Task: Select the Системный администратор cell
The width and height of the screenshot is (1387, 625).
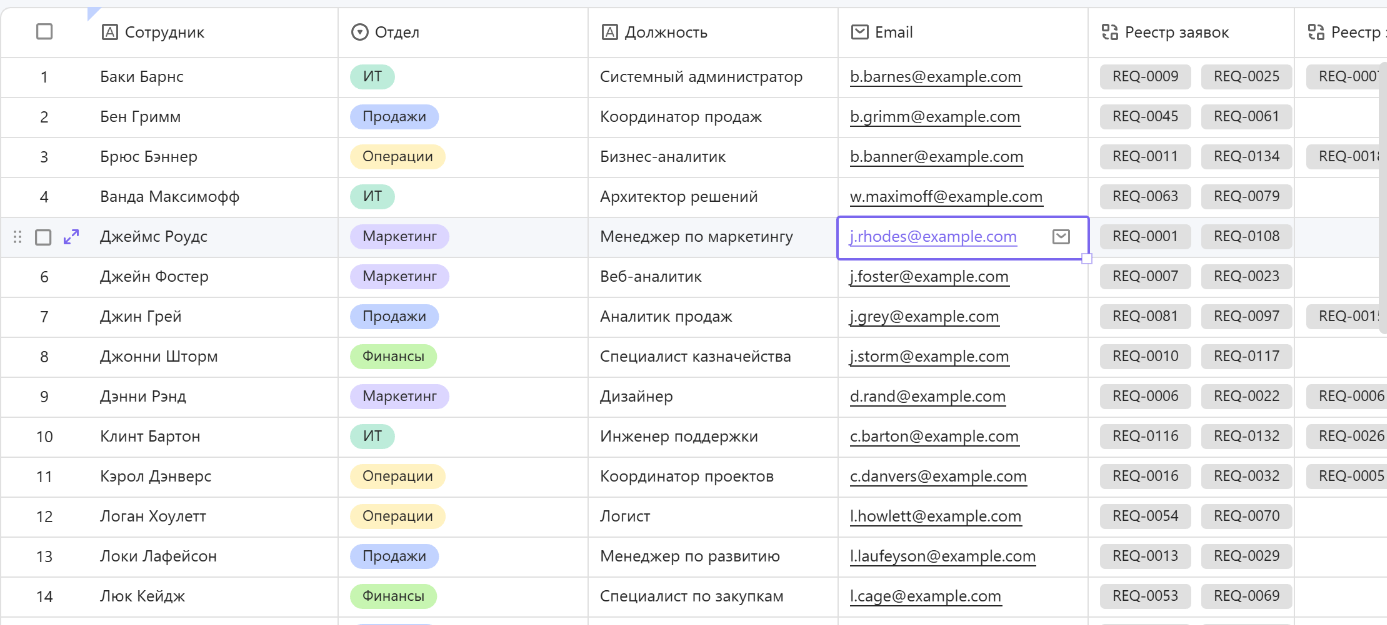Action: point(713,77)
